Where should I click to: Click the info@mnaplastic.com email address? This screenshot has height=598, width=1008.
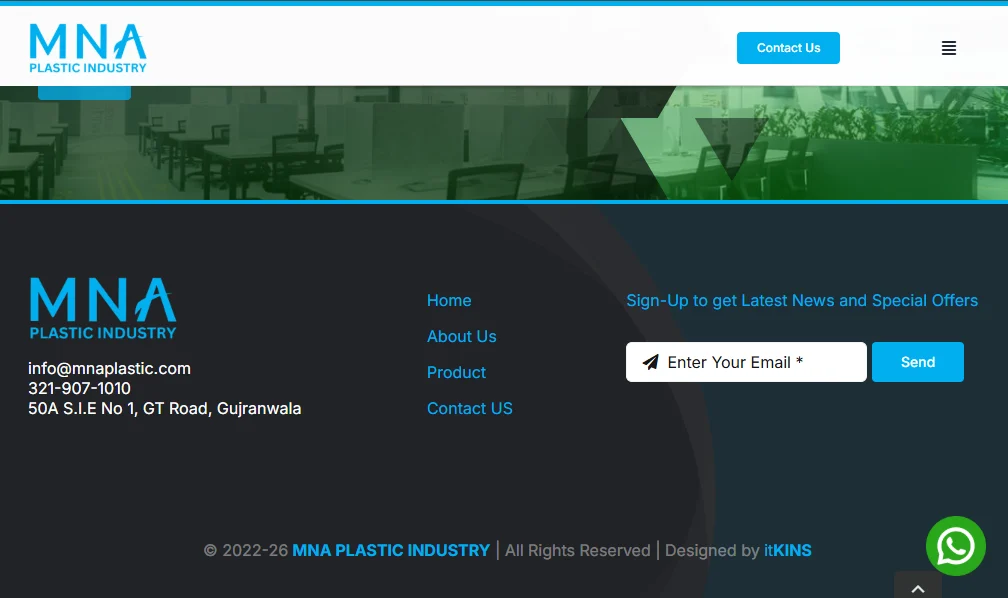click(x=109, y=368)
